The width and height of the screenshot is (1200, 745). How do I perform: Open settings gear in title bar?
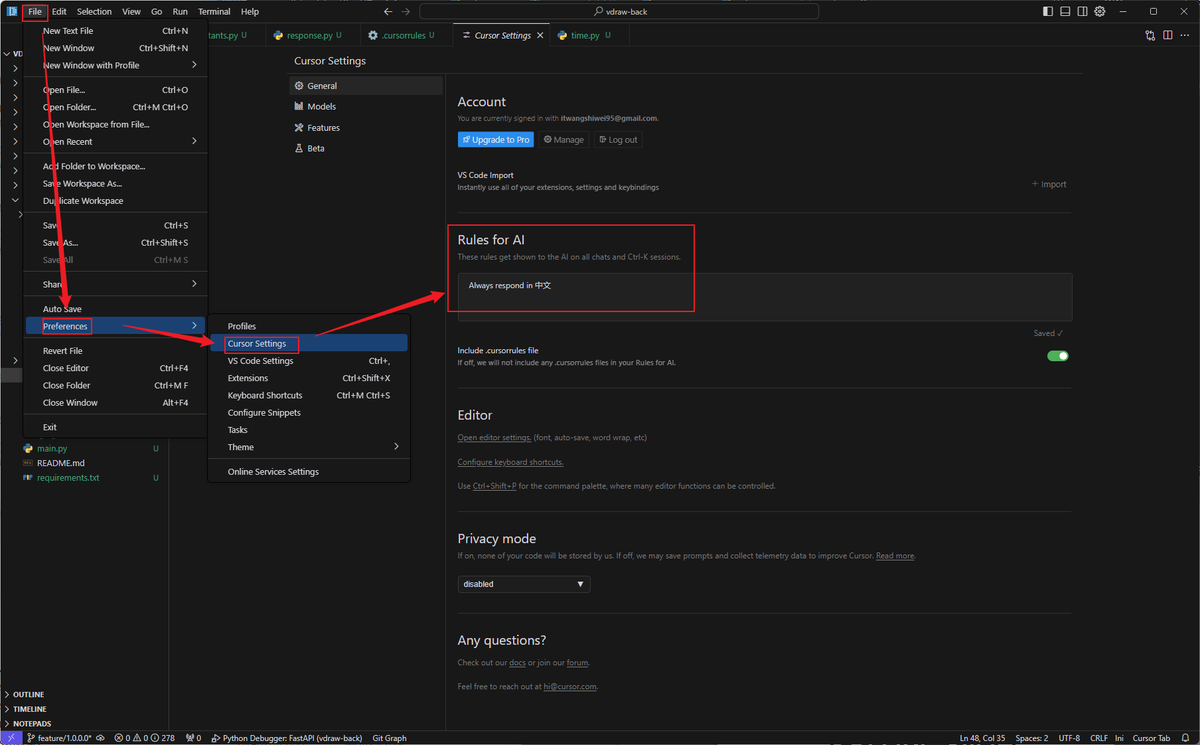(x=1099, y=11)
